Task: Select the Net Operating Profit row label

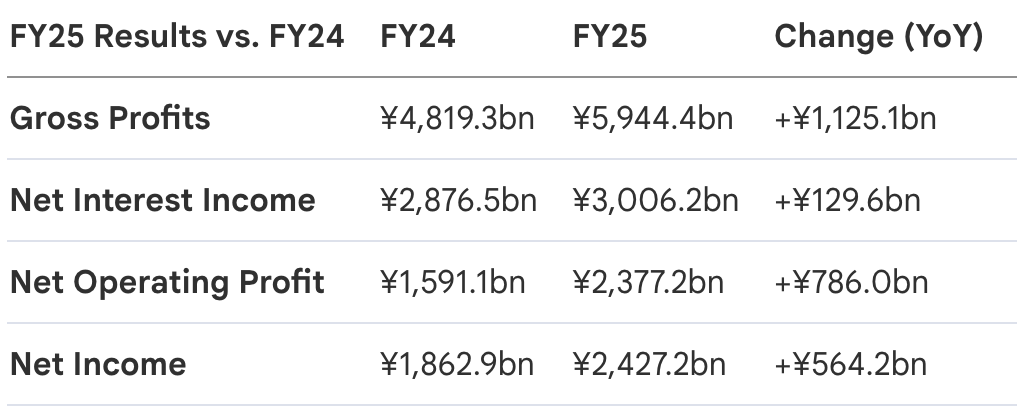Action: 168,282
